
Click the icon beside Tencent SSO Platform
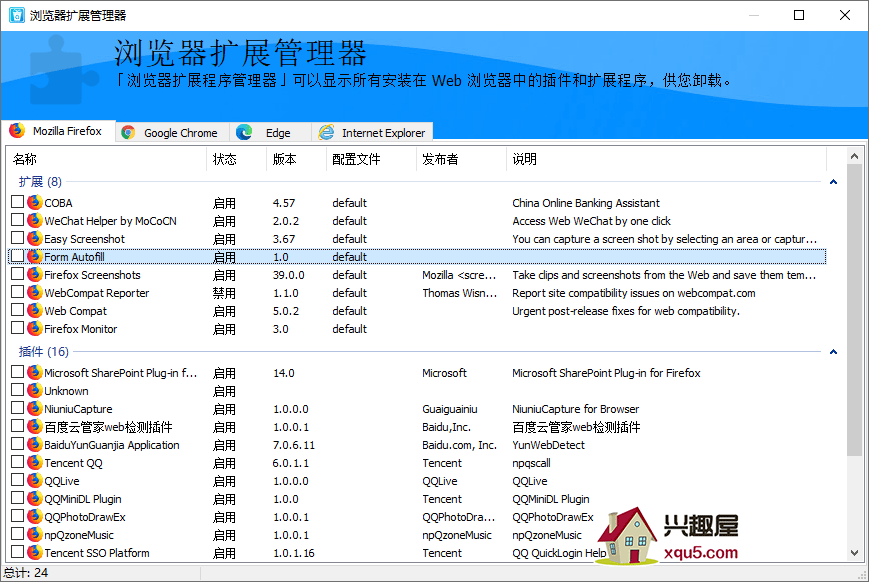coord(34,553)
